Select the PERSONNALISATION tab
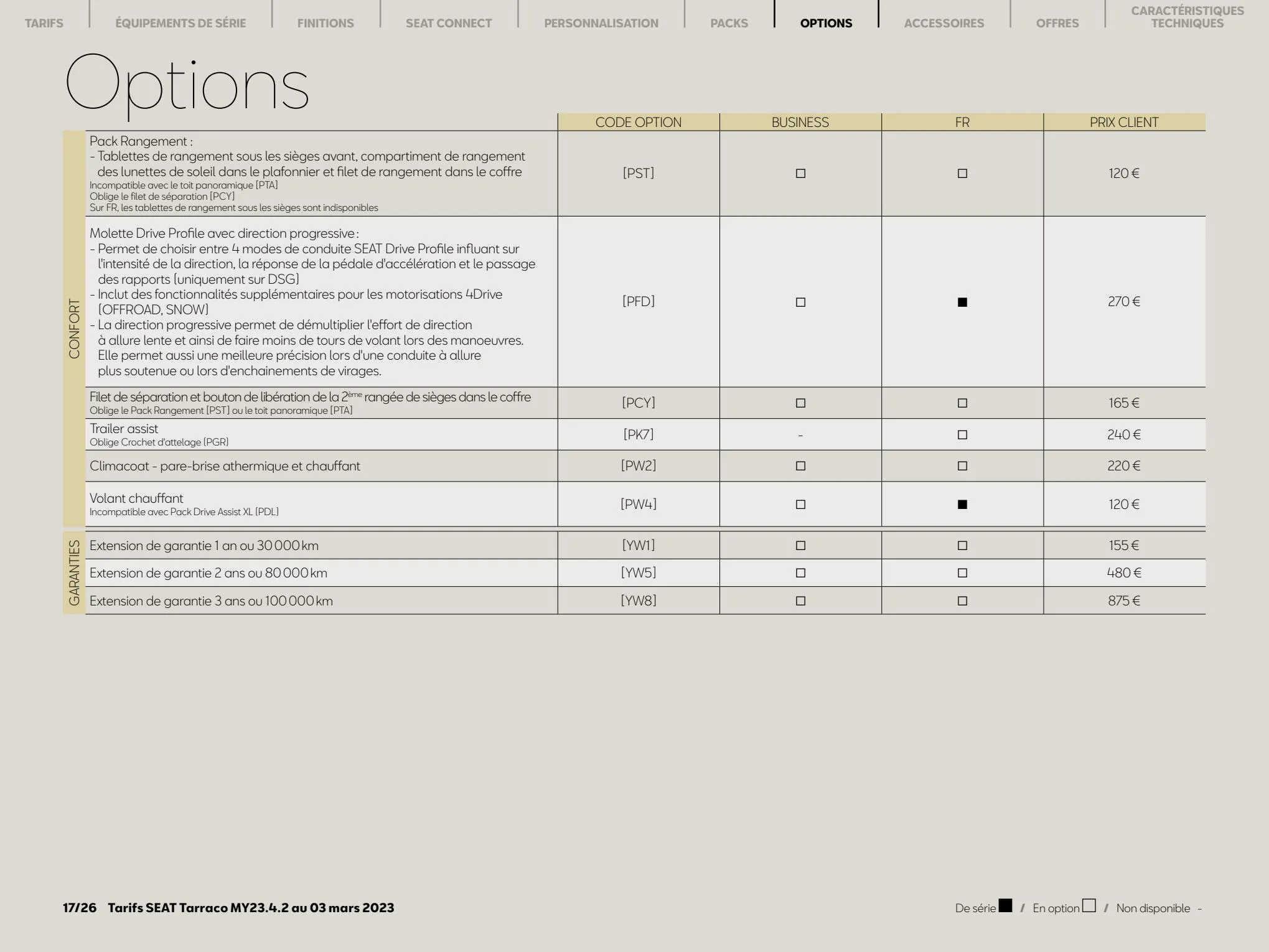The image size is (1269, 952). (601, 23)
